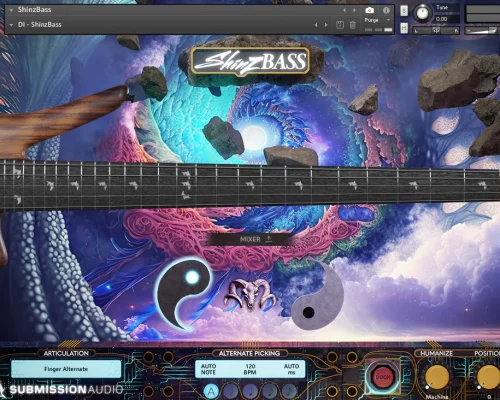Click the Position knob
Screen dimensions: 500x400
click(x=489, y=377)
